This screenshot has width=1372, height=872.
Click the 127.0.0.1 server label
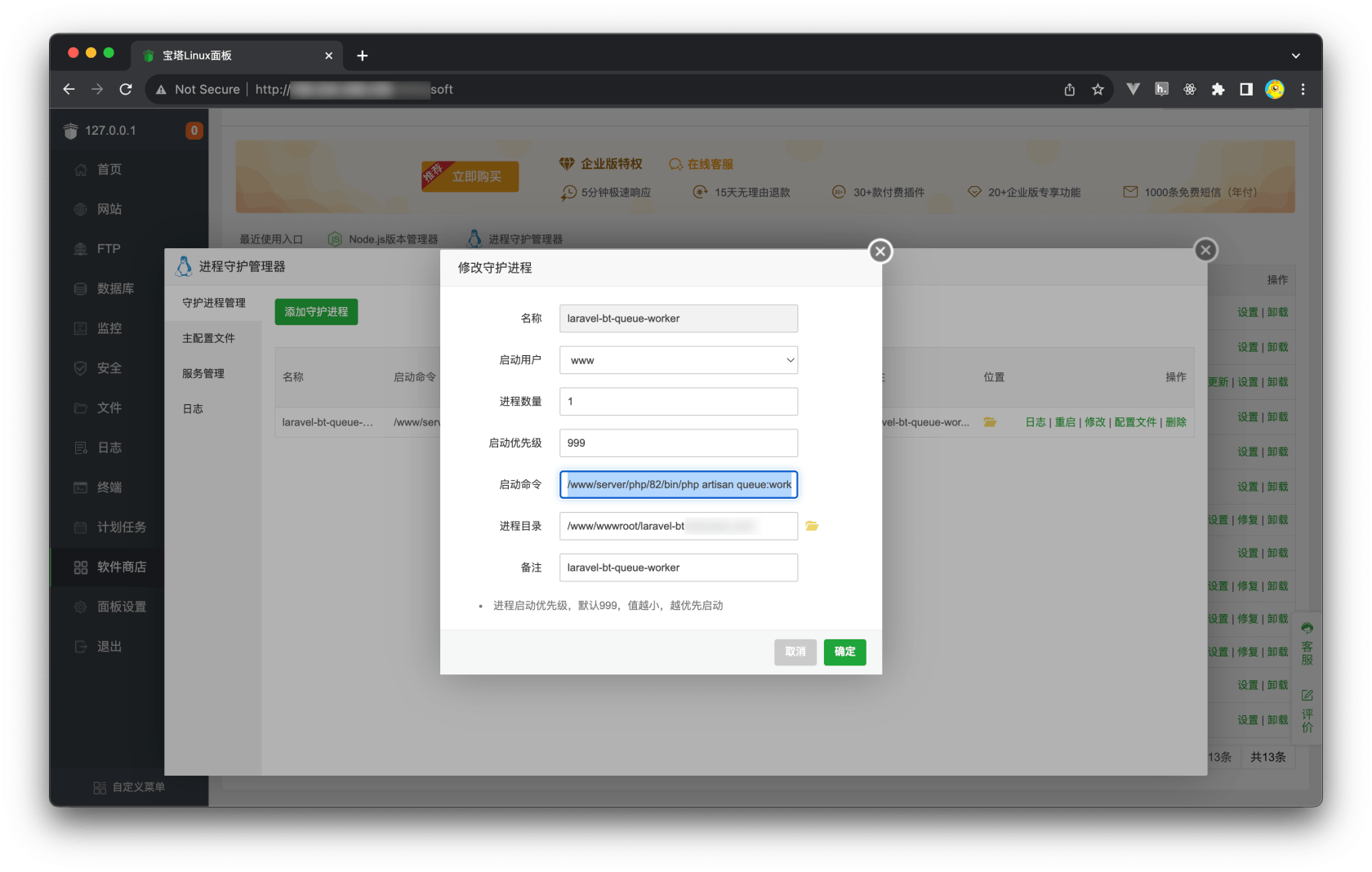coord(110,131)
